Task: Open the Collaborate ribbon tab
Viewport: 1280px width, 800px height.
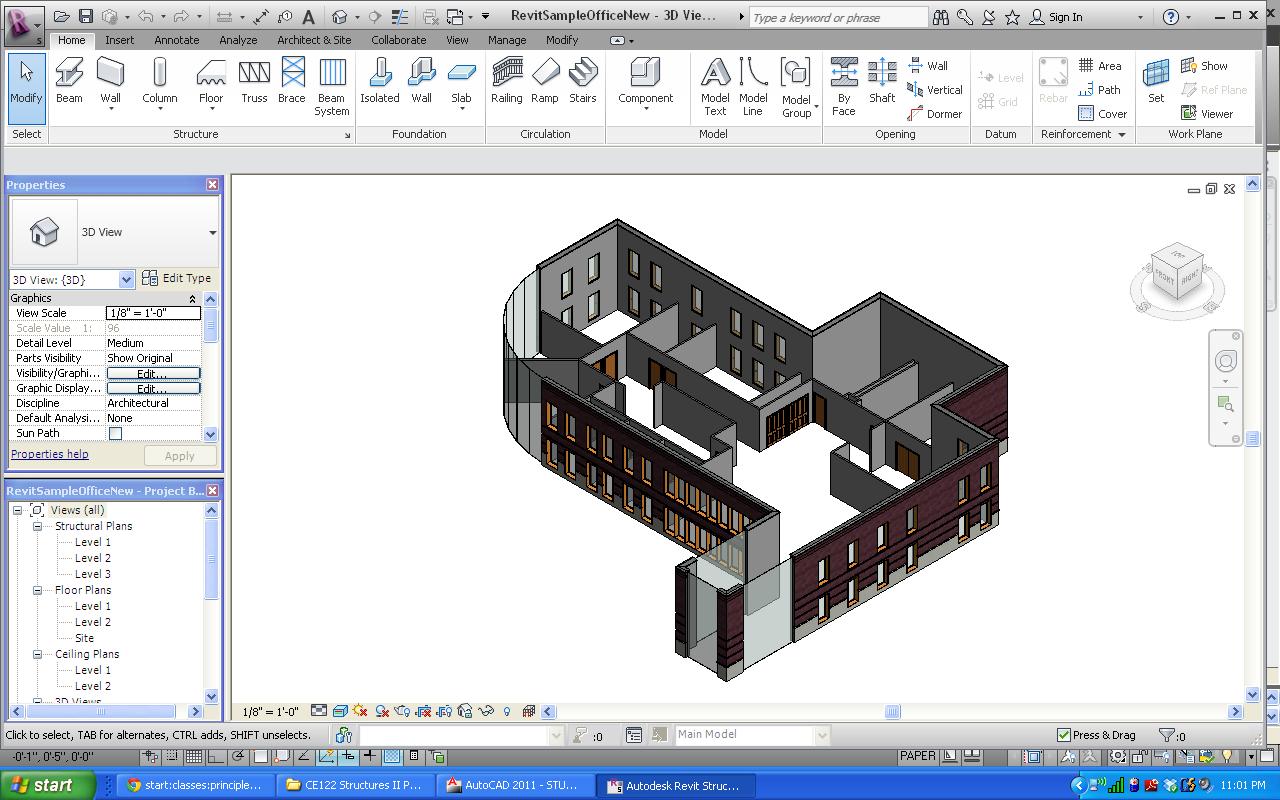Action: pyautogui.click(x=398, y=40)
